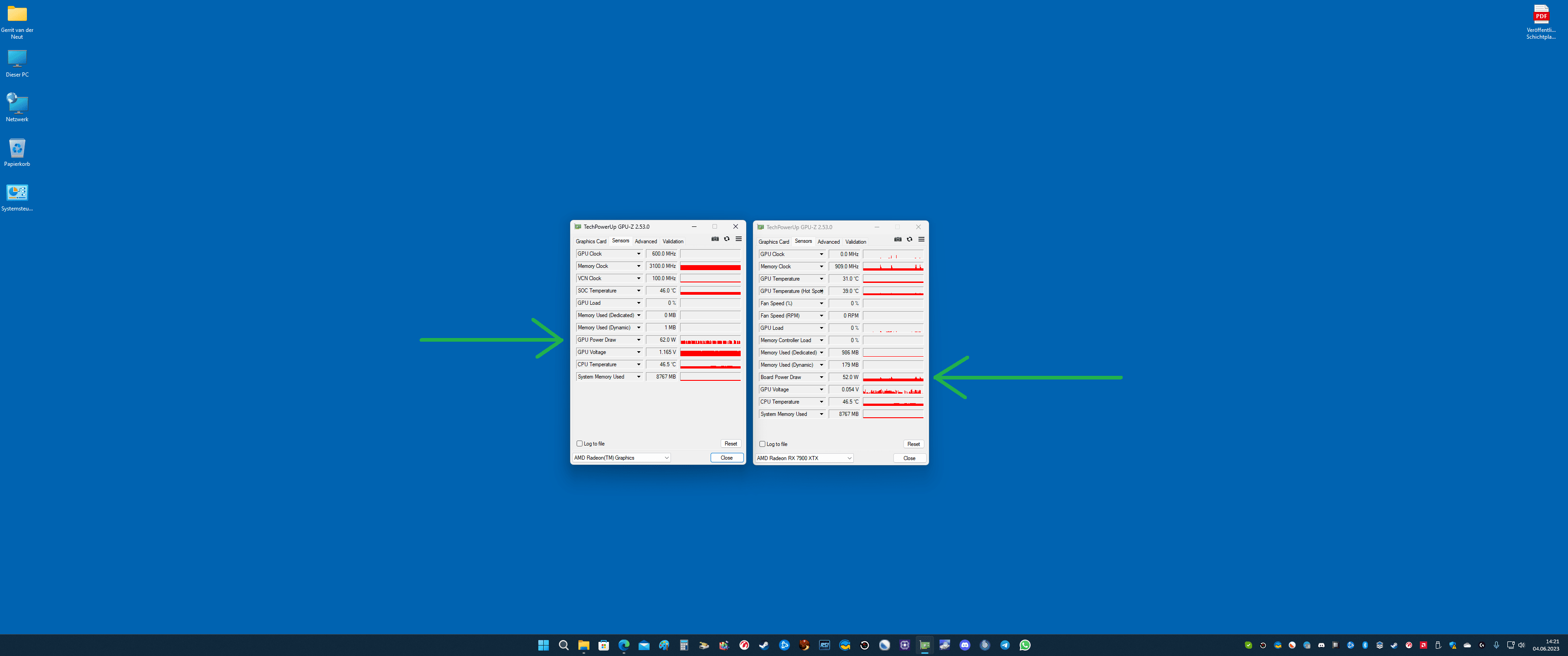
Task: Open Discord from the taskbar
Action: click(965, 645)
